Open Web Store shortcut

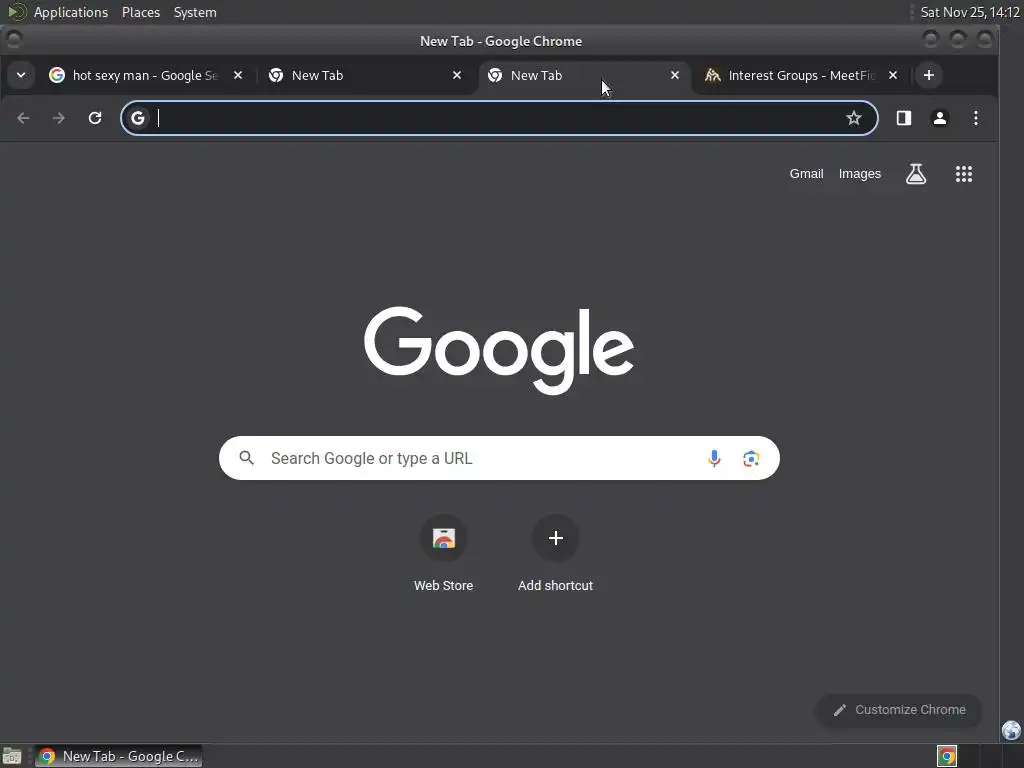(443, 554)
